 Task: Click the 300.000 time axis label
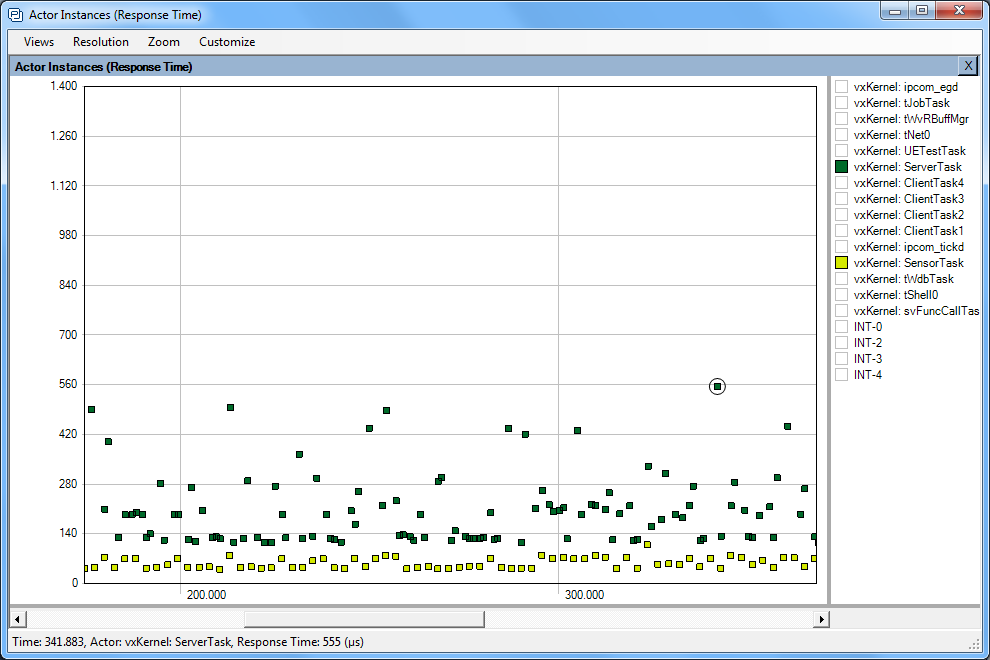(585, 595)
